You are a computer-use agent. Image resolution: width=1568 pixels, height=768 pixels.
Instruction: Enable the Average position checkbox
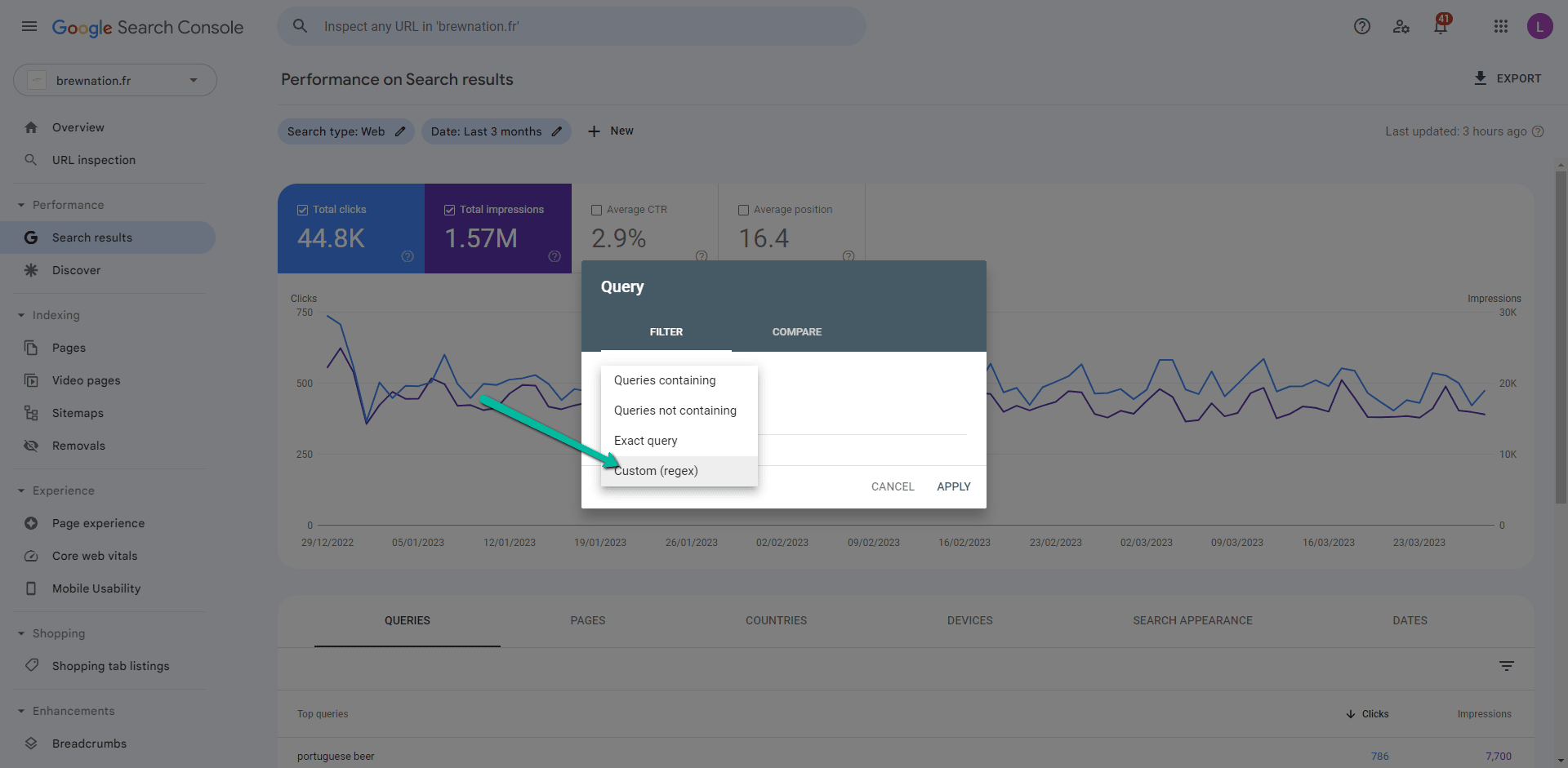coord(743,210)
